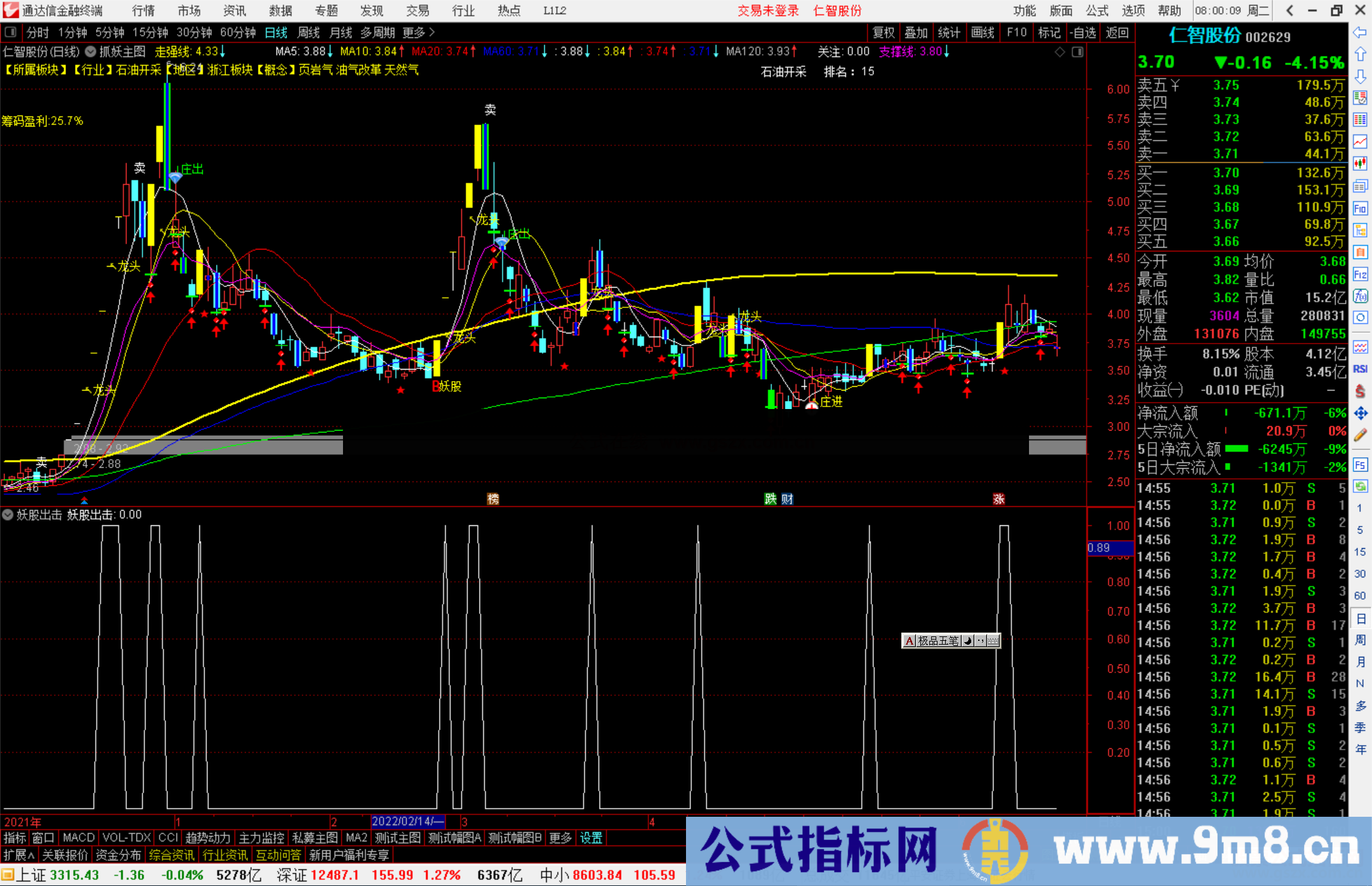Select the RSI indicator icon on right sidebar
The image size is (1372, 886).
tap(1361, 370)
